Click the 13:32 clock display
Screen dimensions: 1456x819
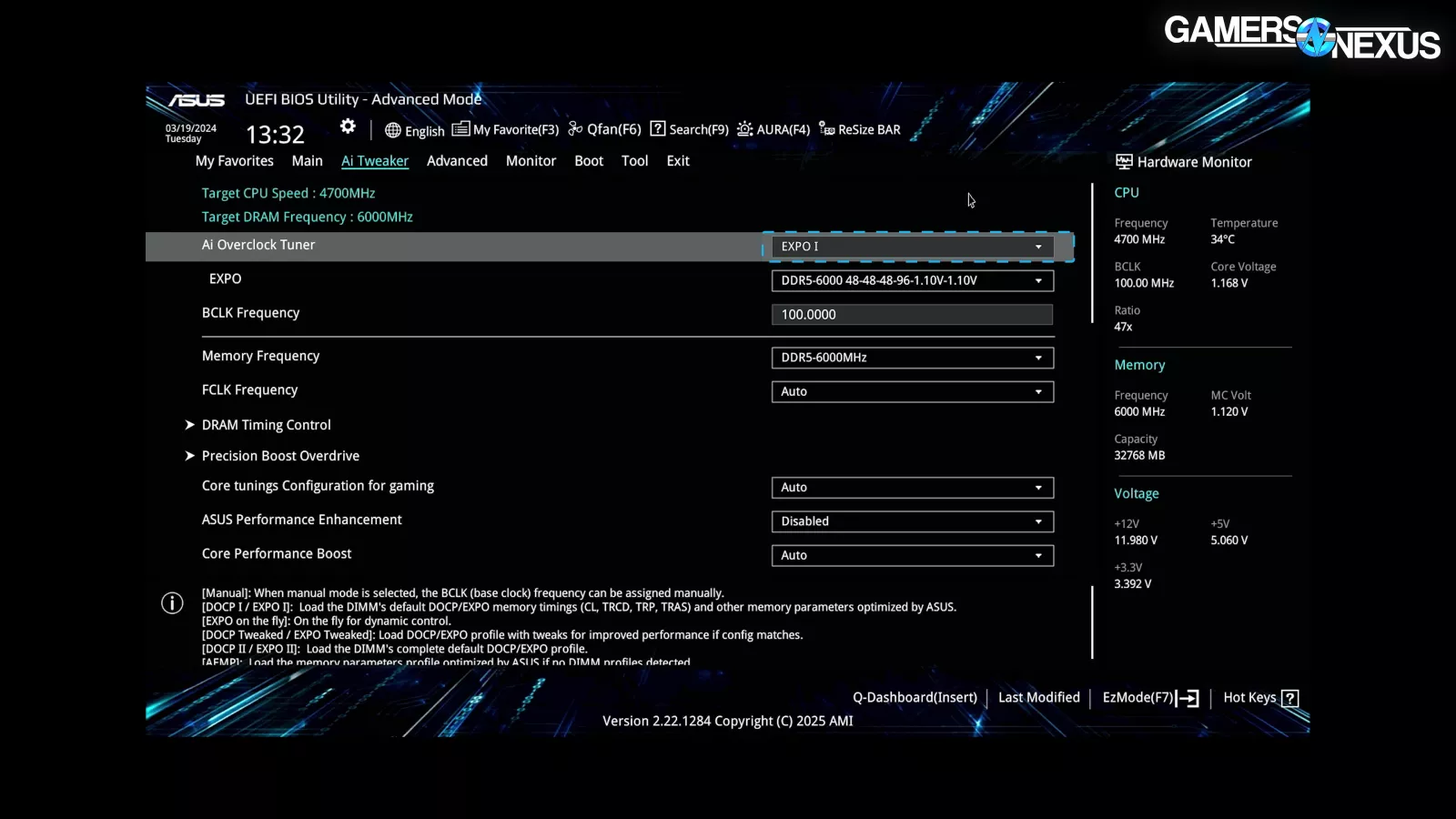275,135
